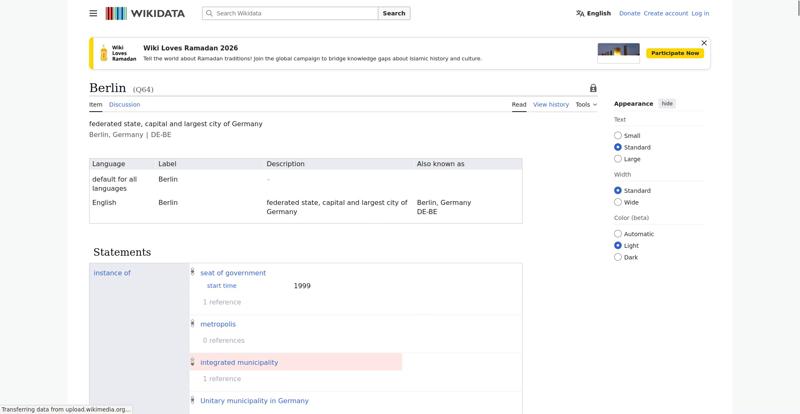This screenshot has height=414, width=800.
Task: Switch to the Discussion tab
Action: 124,104
